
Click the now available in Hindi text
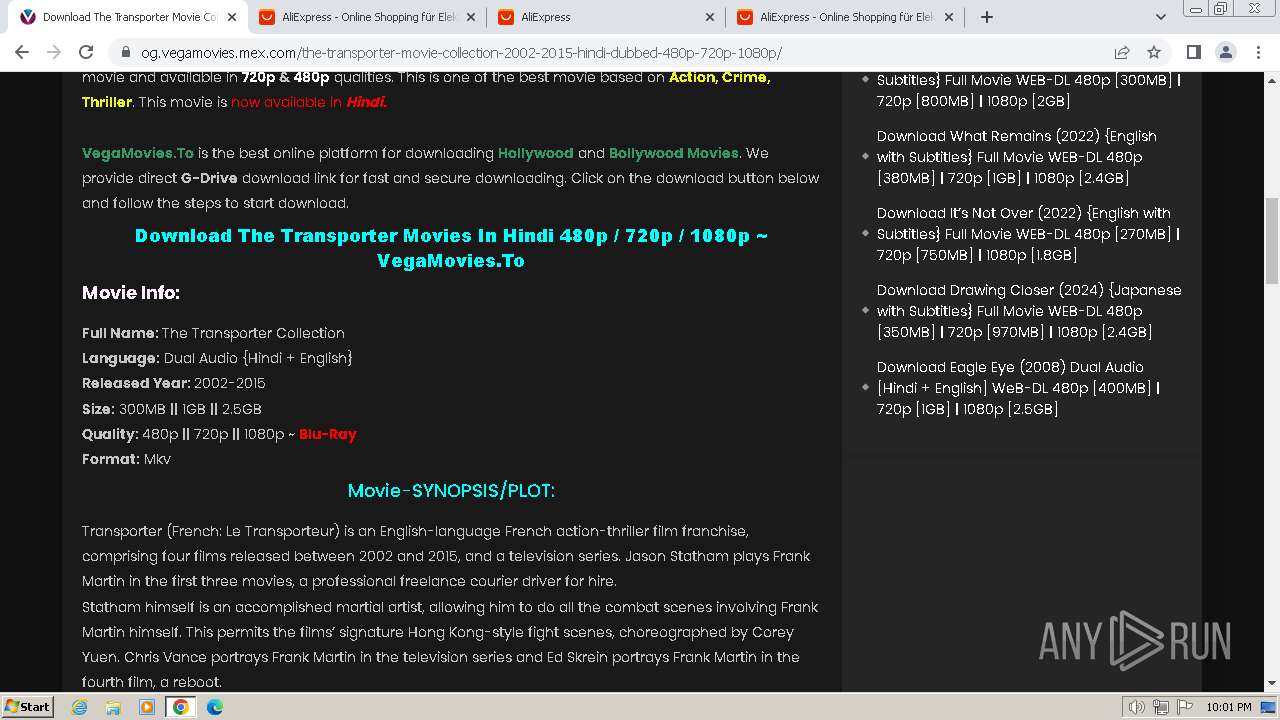pos(309,102)
